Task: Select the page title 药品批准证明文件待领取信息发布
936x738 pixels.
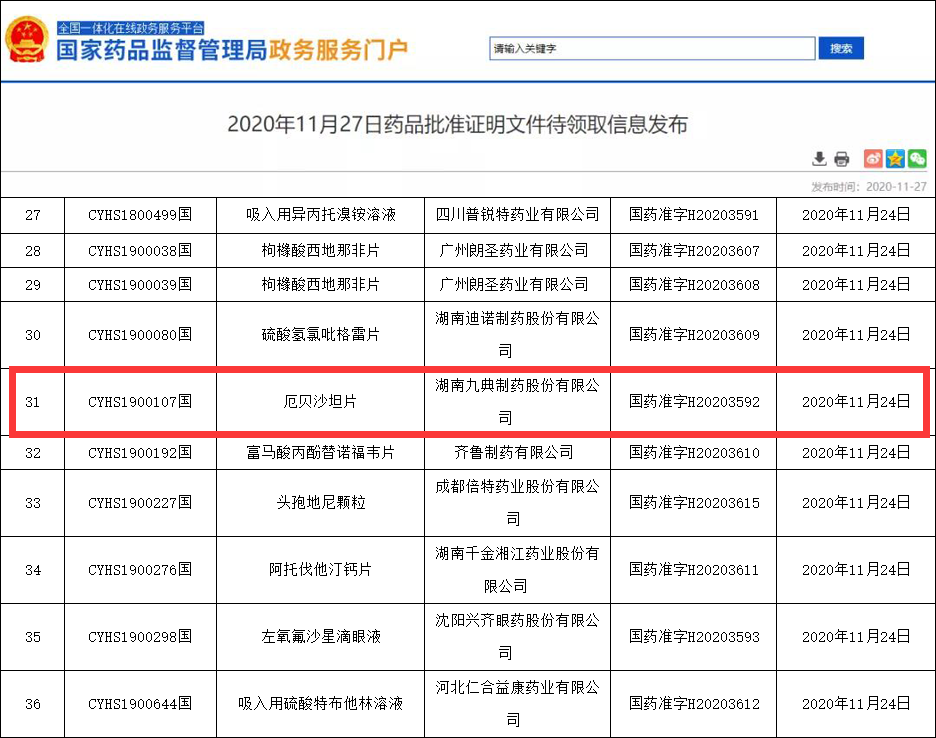Action: pyautogui.click(x=457, y=124)
